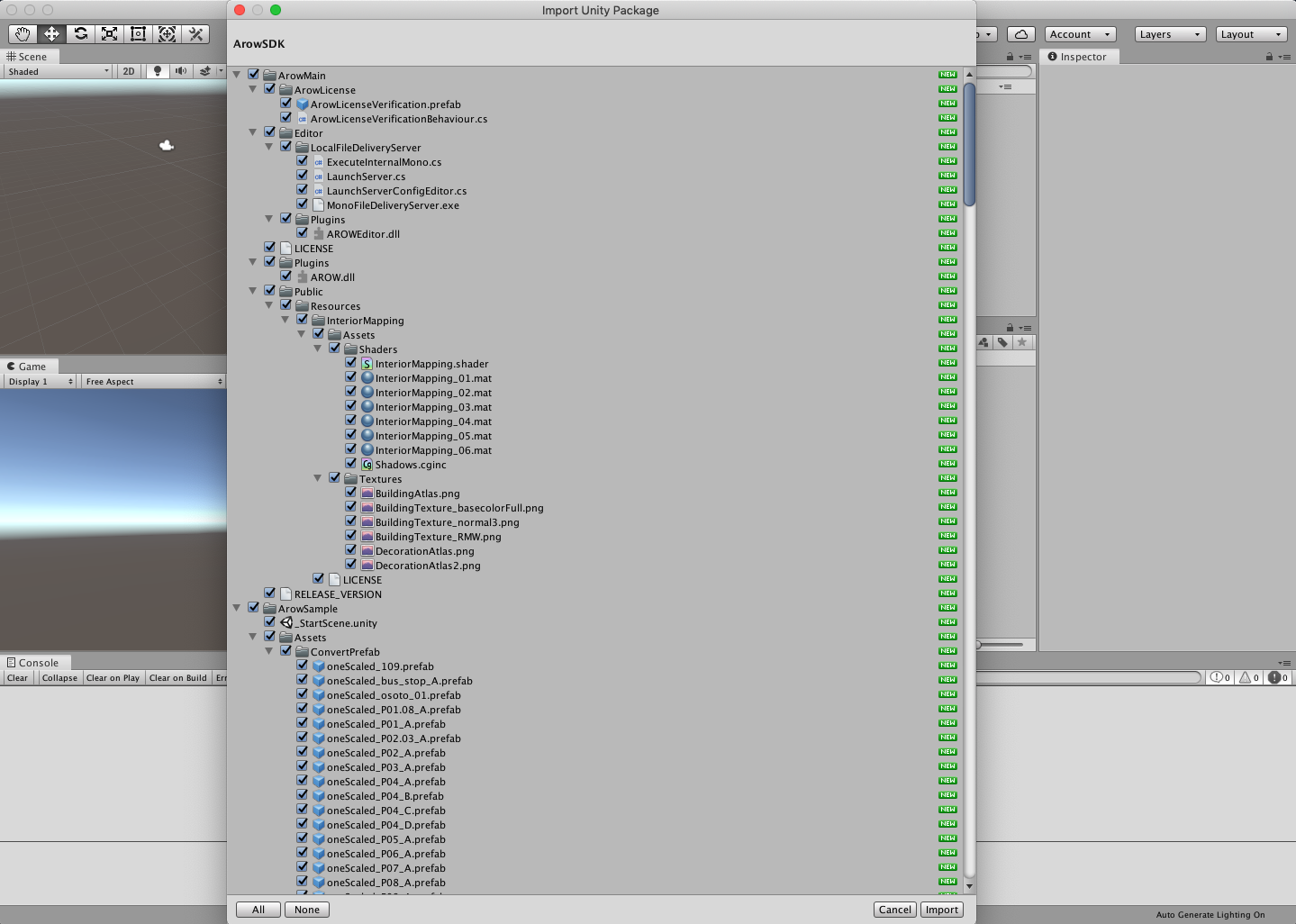Image resolution: width=1296 pixels, height=924 pixels.
Task: Uncheck oneScaled_bus_stop_A.prefab checkbox
Action: [x=303, y=680]
